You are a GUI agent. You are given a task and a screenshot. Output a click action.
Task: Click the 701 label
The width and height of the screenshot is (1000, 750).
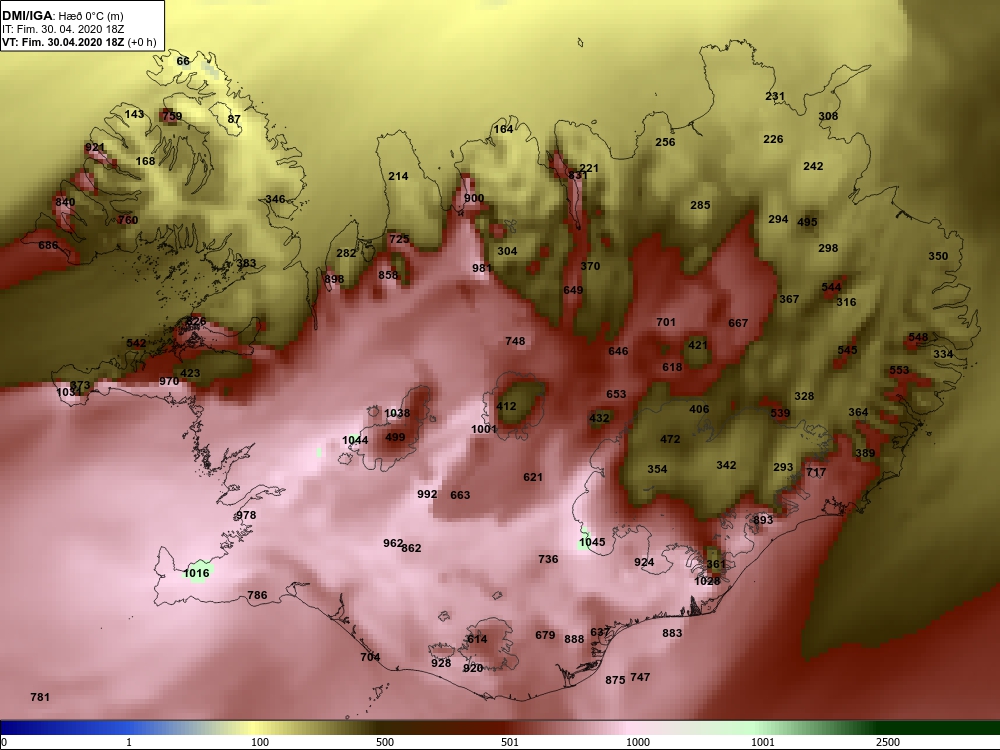click(665, 323)
